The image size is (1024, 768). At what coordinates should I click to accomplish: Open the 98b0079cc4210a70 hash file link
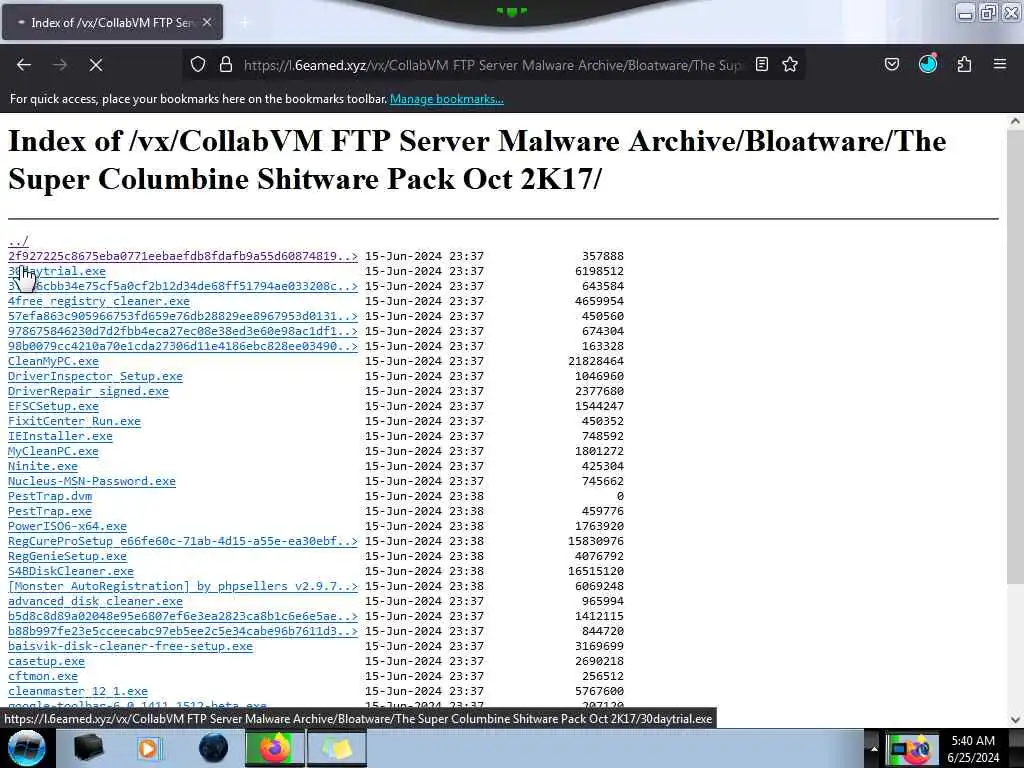pyautogui.click(x=183, y=346)
